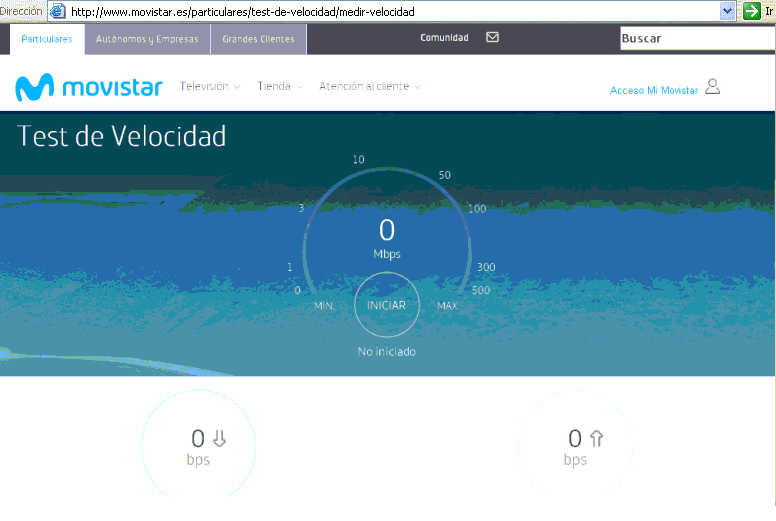776x521 pixels.
Task: Click the Test de Velocidad heading
Action: [x=121, y=136]
